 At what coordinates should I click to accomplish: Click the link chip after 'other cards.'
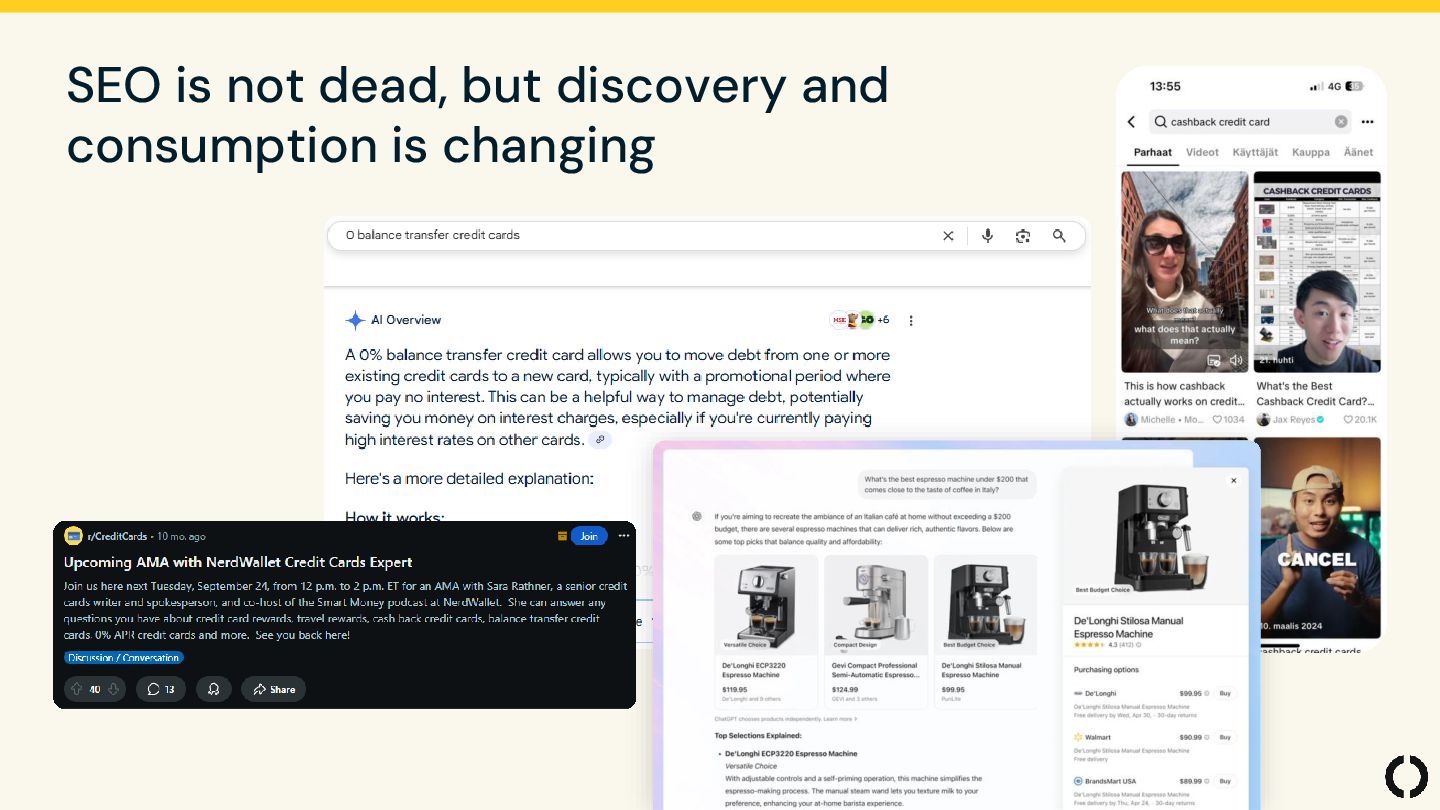tap(600, 440)
